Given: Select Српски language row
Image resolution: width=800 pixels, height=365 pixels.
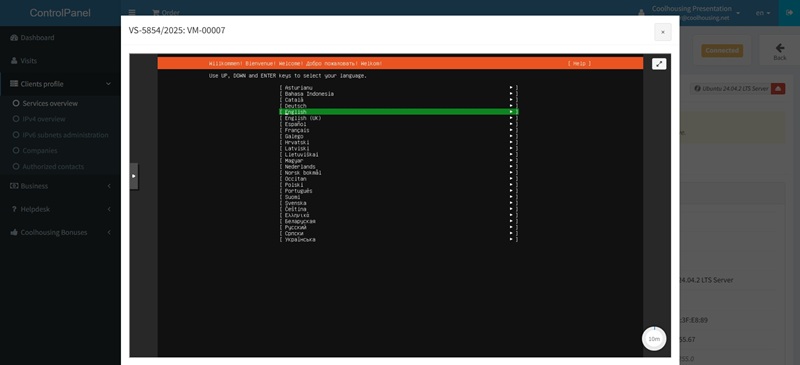Looking at the screenshot, I should coord(398,233).
